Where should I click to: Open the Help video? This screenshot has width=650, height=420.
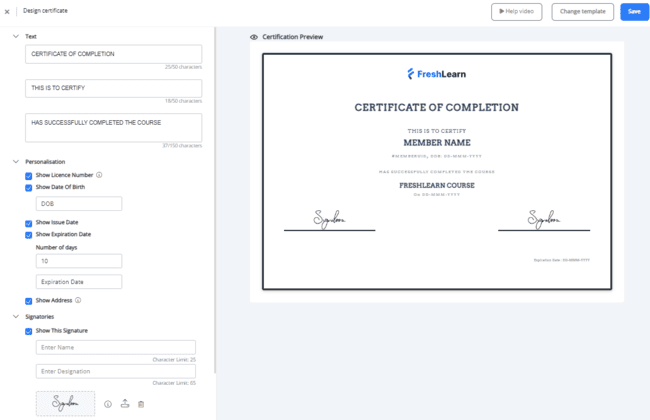[x=517, y=12]
